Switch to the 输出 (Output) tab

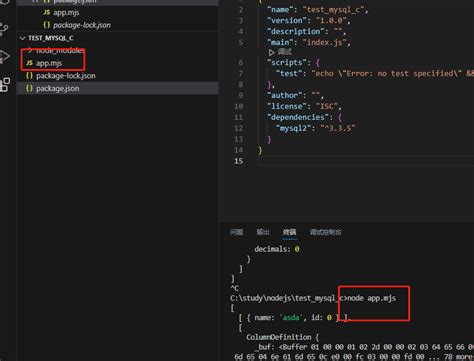click(263, 232)
